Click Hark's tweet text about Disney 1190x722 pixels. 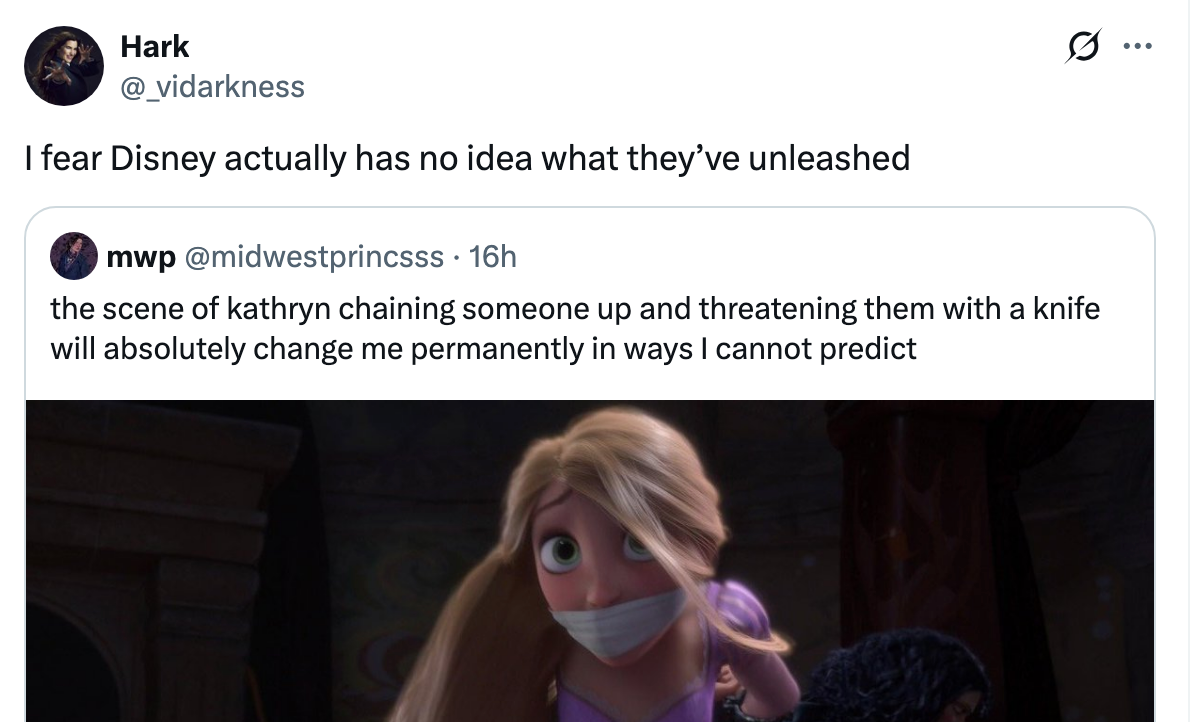(x=468, y=157)
